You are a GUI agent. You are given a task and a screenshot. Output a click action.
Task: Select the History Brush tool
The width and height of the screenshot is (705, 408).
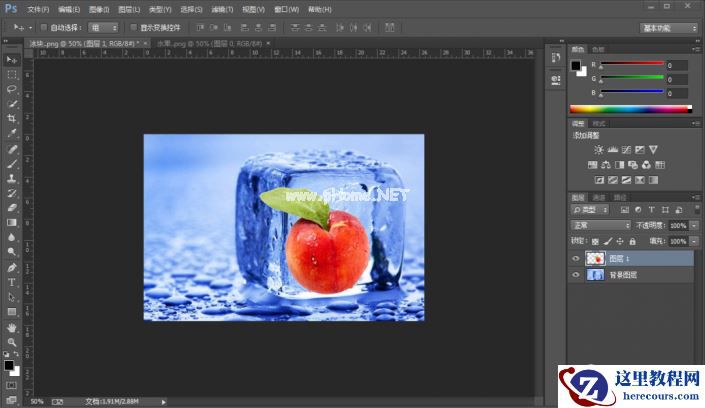coord(12,193)
